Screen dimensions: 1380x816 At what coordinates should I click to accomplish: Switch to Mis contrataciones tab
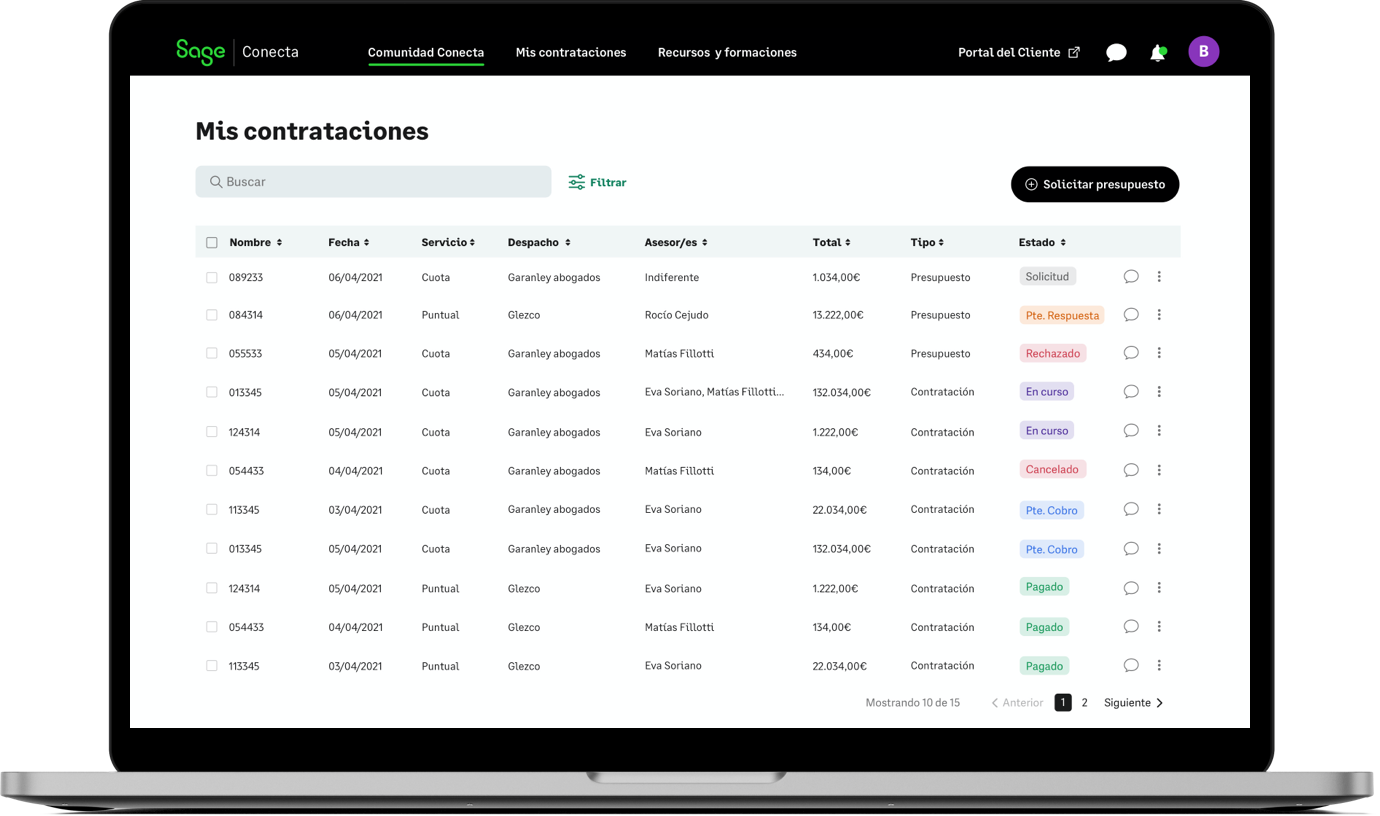[570, 53]
